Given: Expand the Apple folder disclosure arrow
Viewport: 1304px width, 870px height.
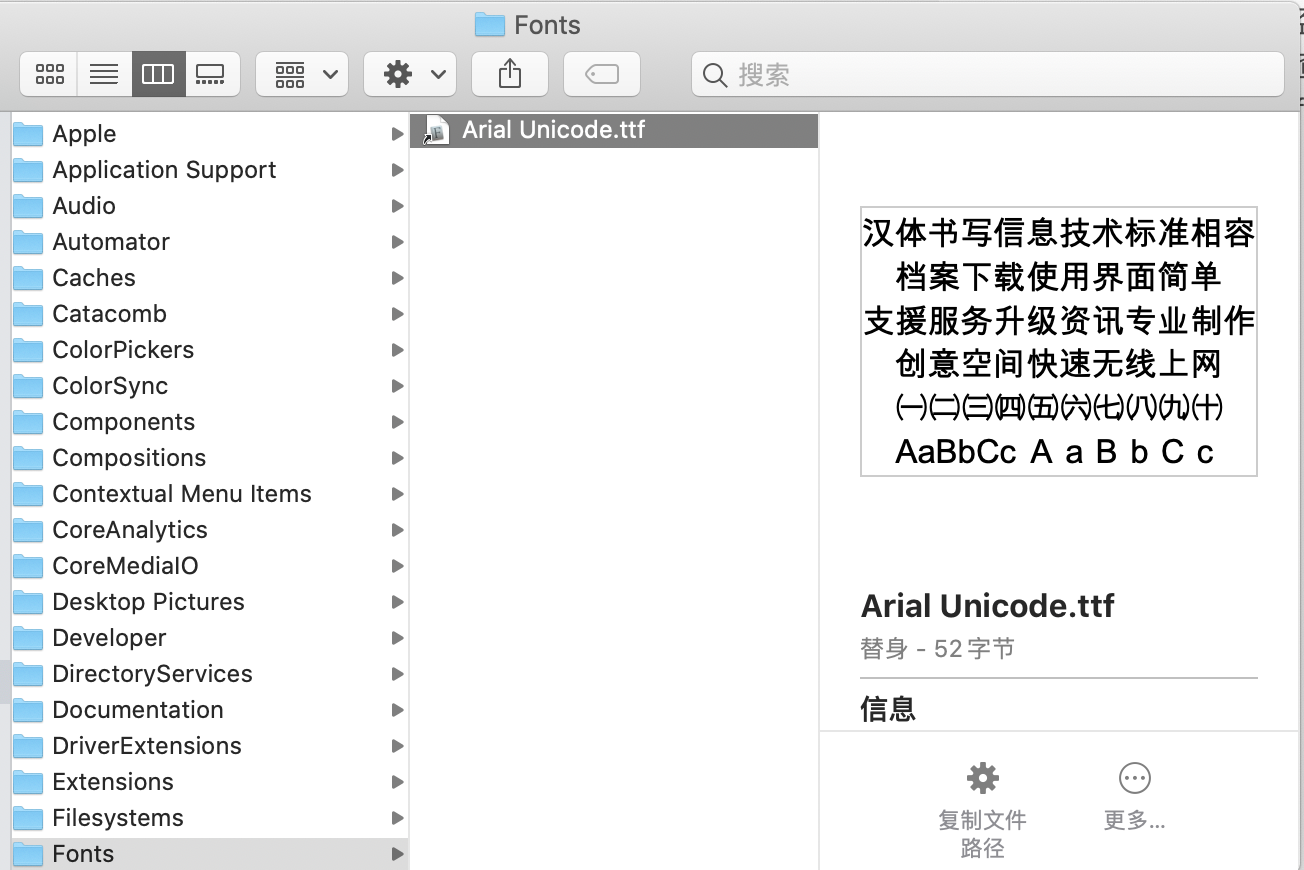Looking at the screenshot, I should point(399,133).
